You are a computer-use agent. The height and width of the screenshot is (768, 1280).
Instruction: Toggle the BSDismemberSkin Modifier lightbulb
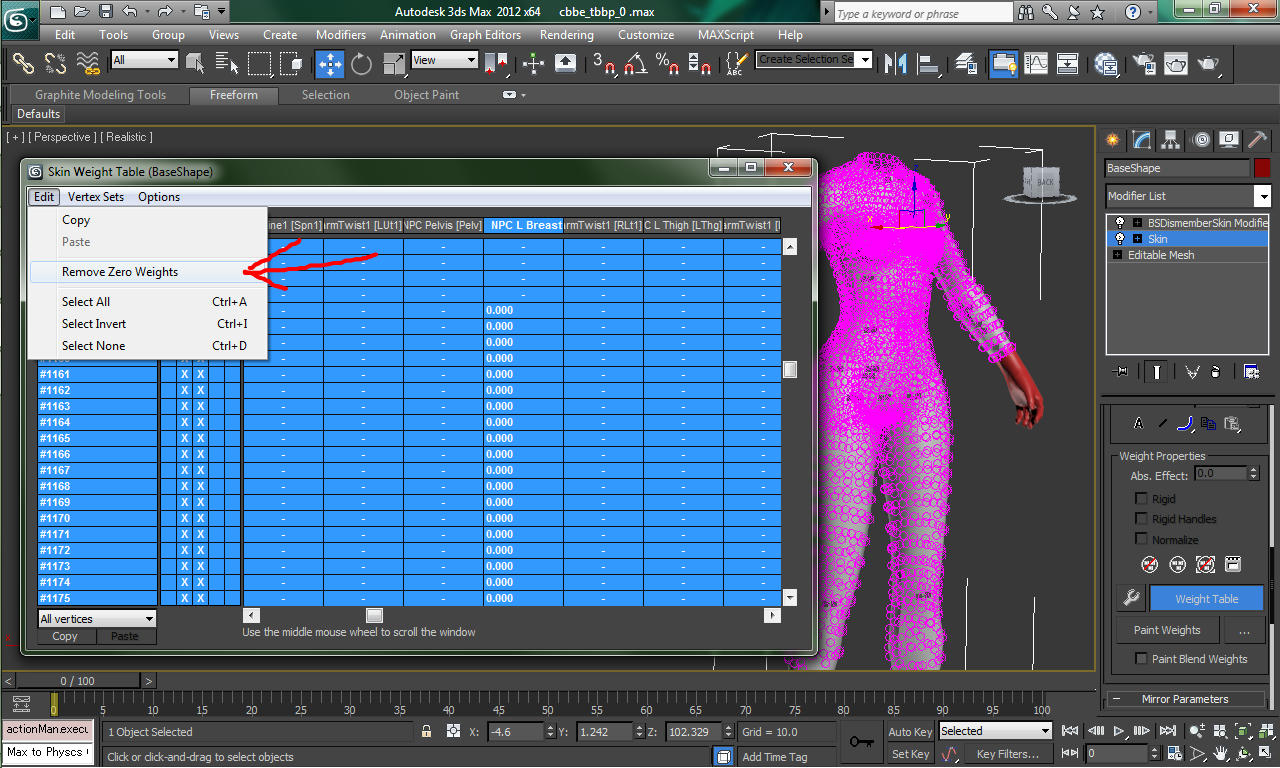[x=1120, y=223]
